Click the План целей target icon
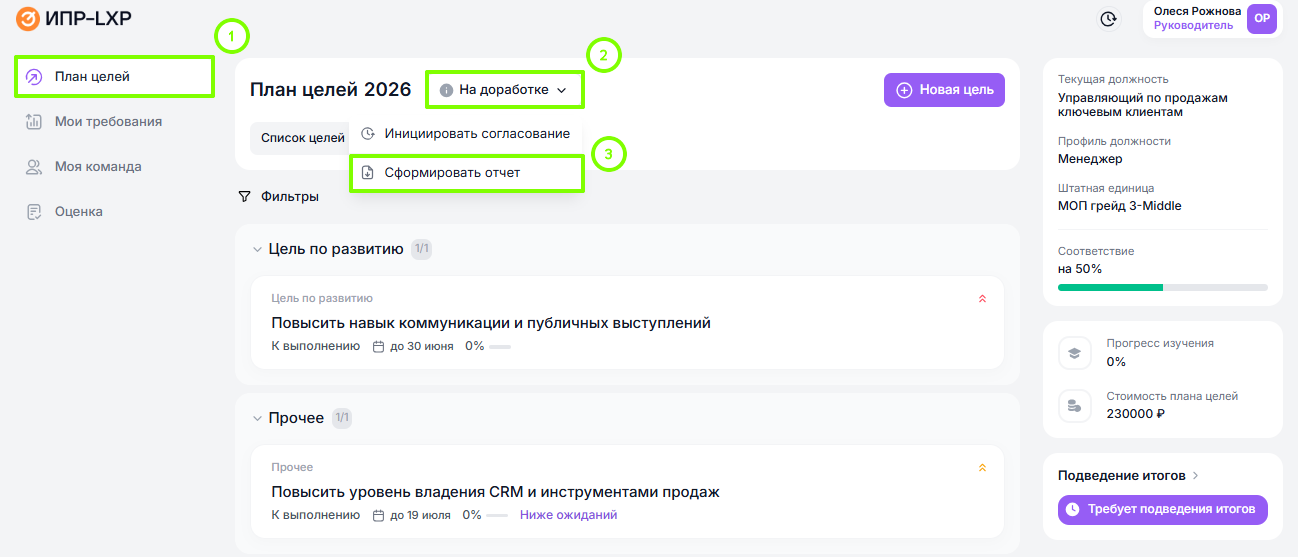 (34, 76)
